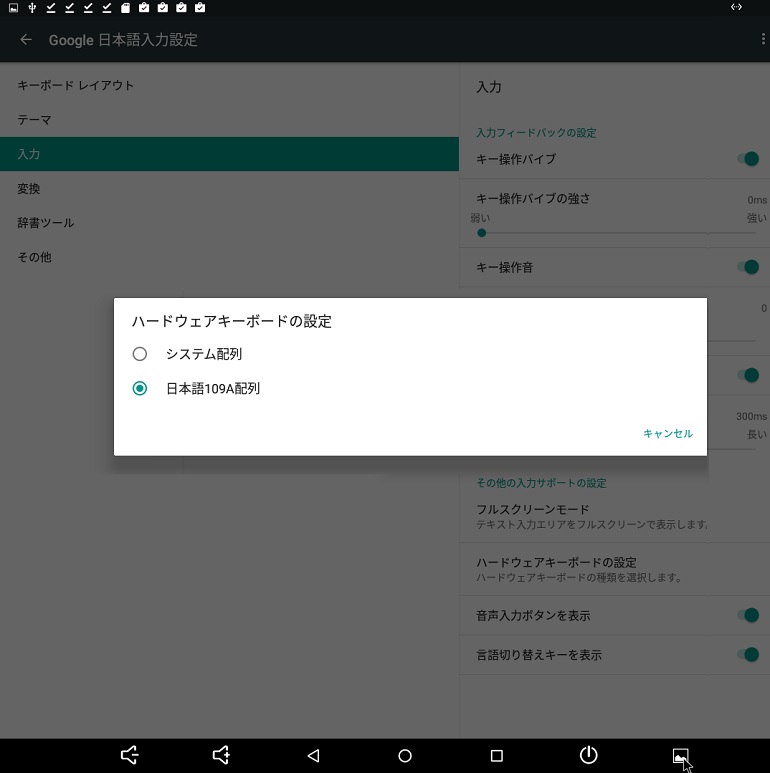Open テーマ settings section

click(229, 120)
